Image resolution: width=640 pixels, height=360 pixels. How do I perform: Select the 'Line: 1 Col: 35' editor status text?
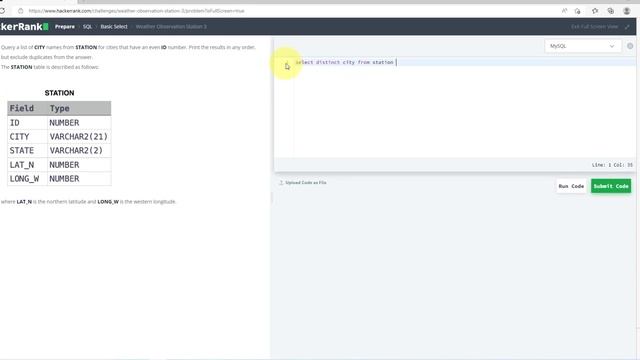[x=612, y=165]
